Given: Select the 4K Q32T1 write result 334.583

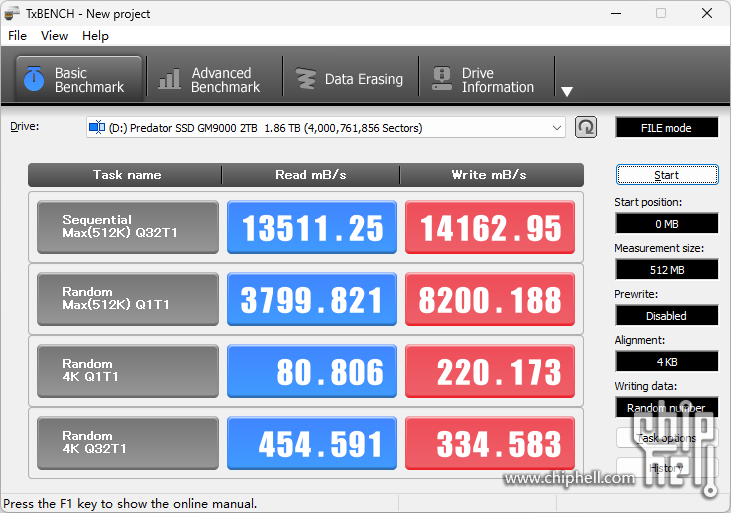Looking at the screenshot, I should (x=490, y=443).
